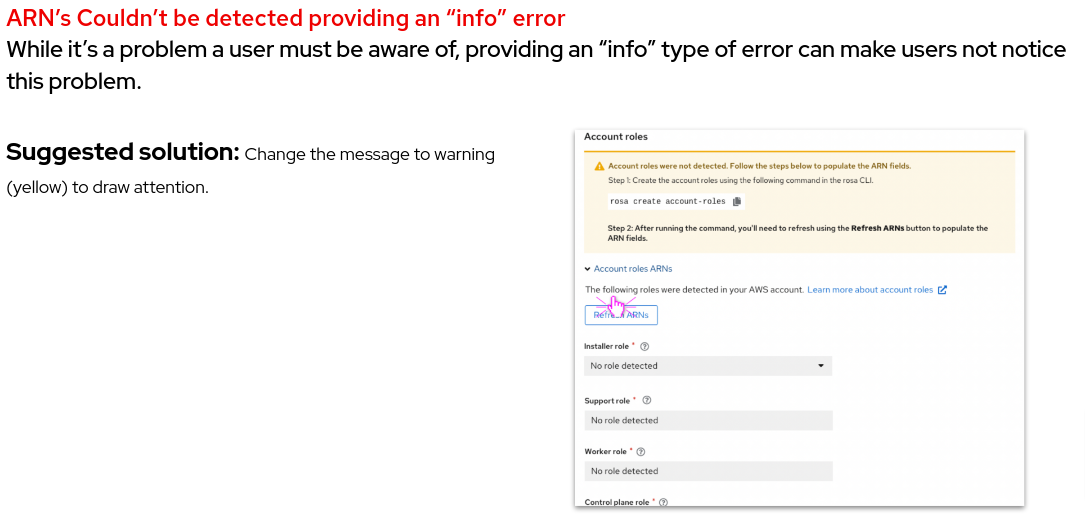
Task: Click the Suggested solution heading text
Action: (x=122, y=153)
